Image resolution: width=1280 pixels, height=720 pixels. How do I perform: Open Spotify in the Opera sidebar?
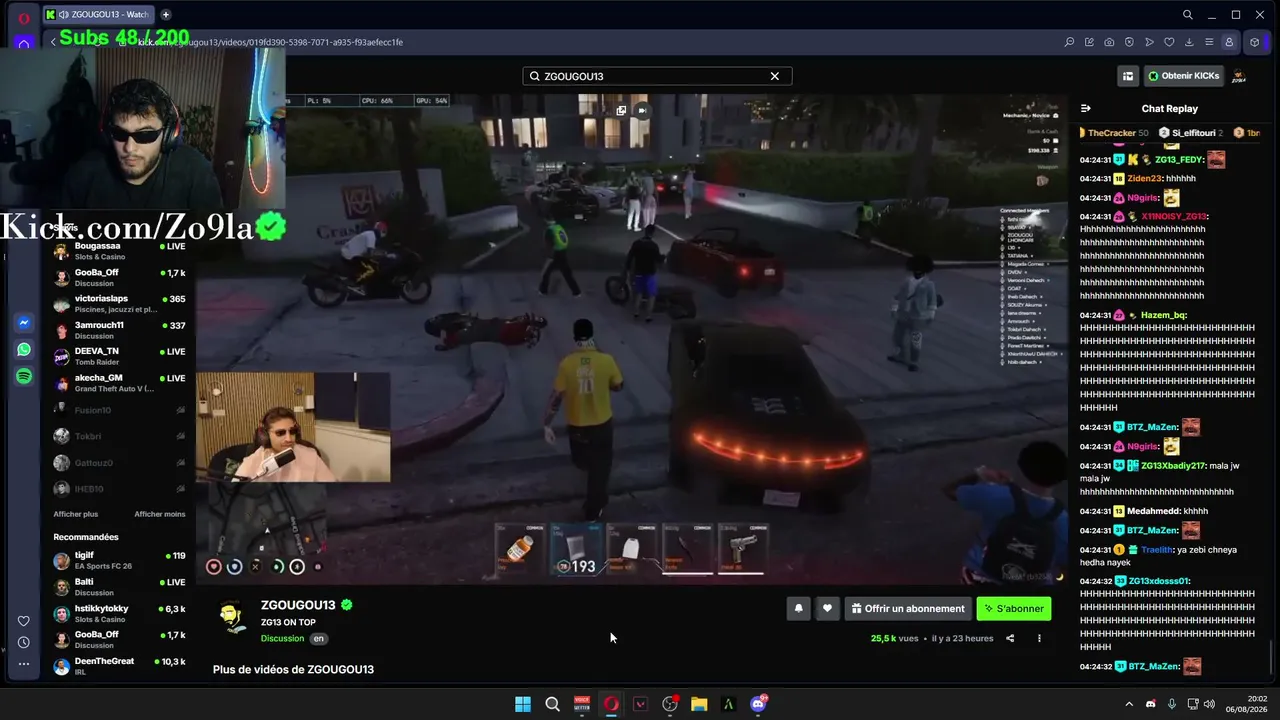24,376
